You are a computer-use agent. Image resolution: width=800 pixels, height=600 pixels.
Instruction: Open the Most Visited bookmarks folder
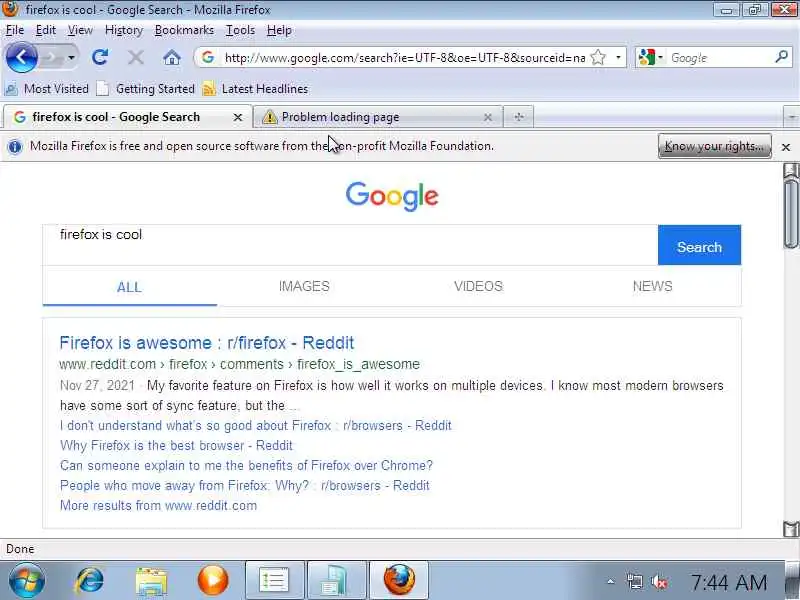tap(47, 89)
